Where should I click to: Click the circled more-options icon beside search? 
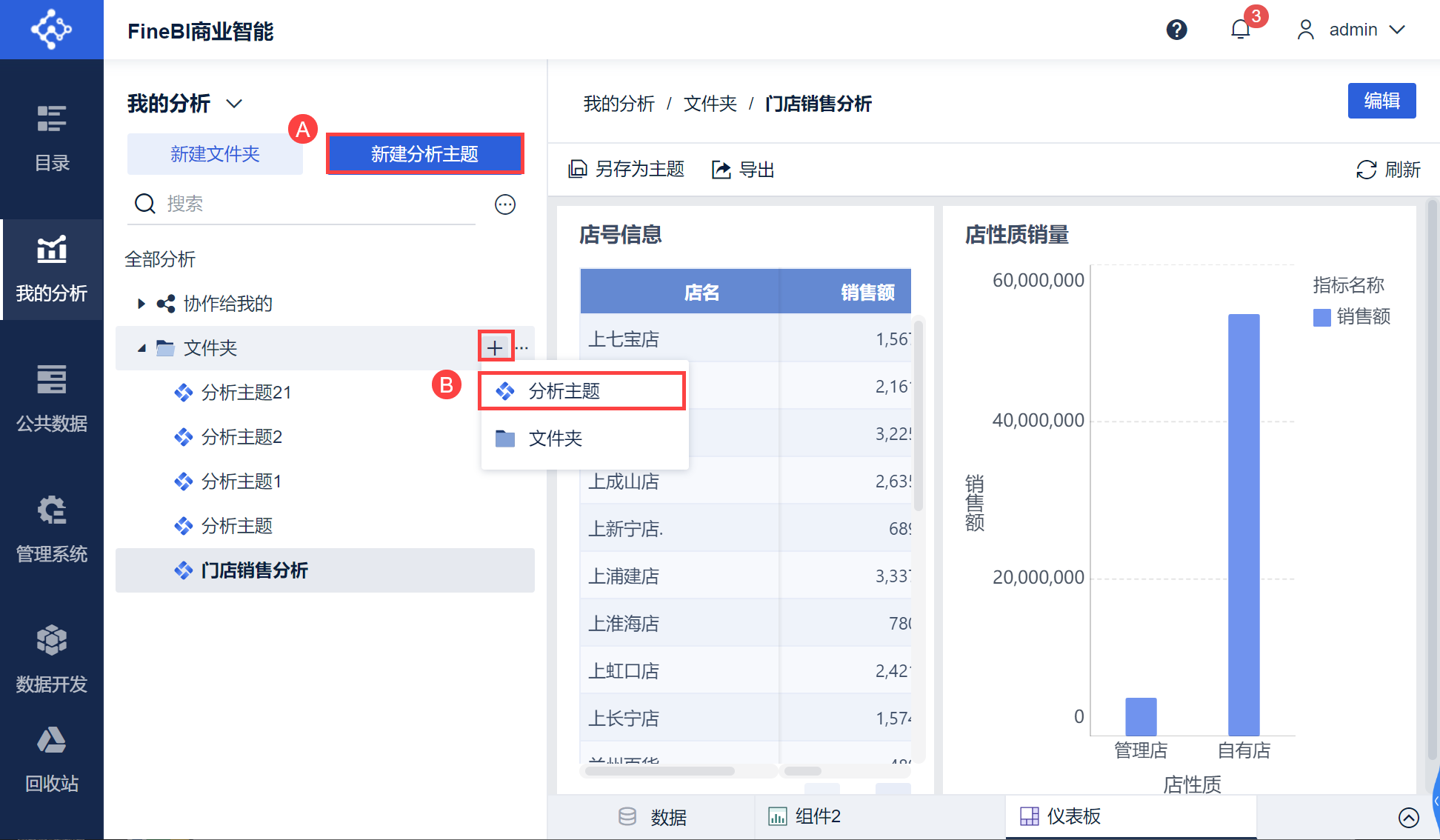tap(505, 204)
